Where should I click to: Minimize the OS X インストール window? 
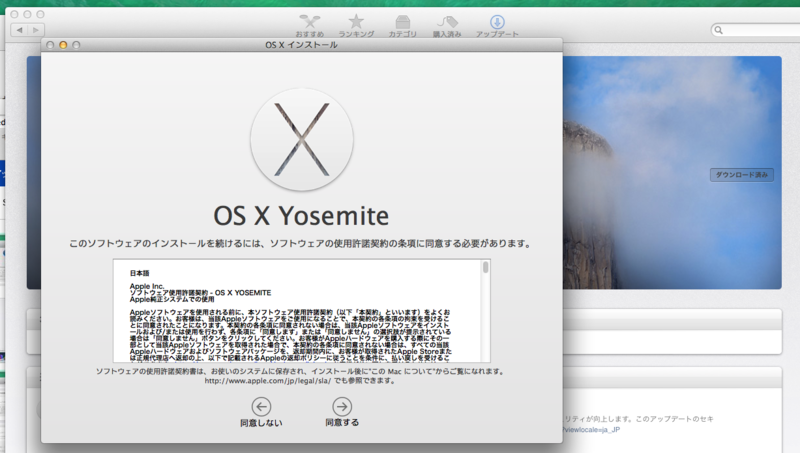pos(63,45)
